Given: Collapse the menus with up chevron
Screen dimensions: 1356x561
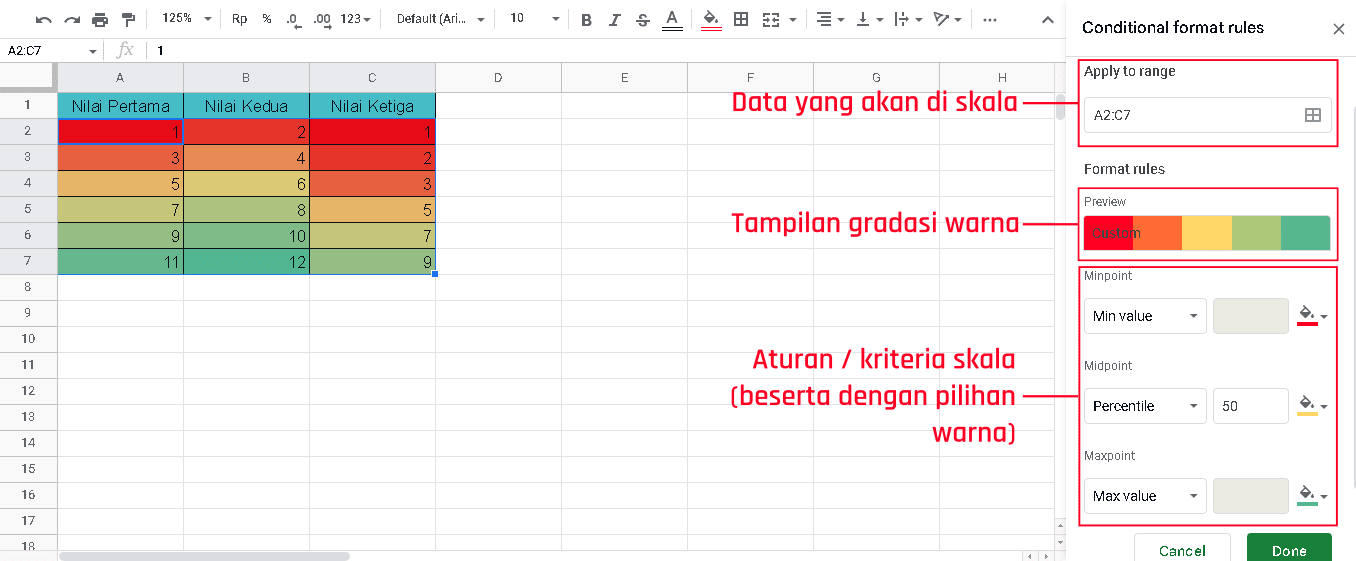Looking at the screenshot, I should [x=1047, y=19].
